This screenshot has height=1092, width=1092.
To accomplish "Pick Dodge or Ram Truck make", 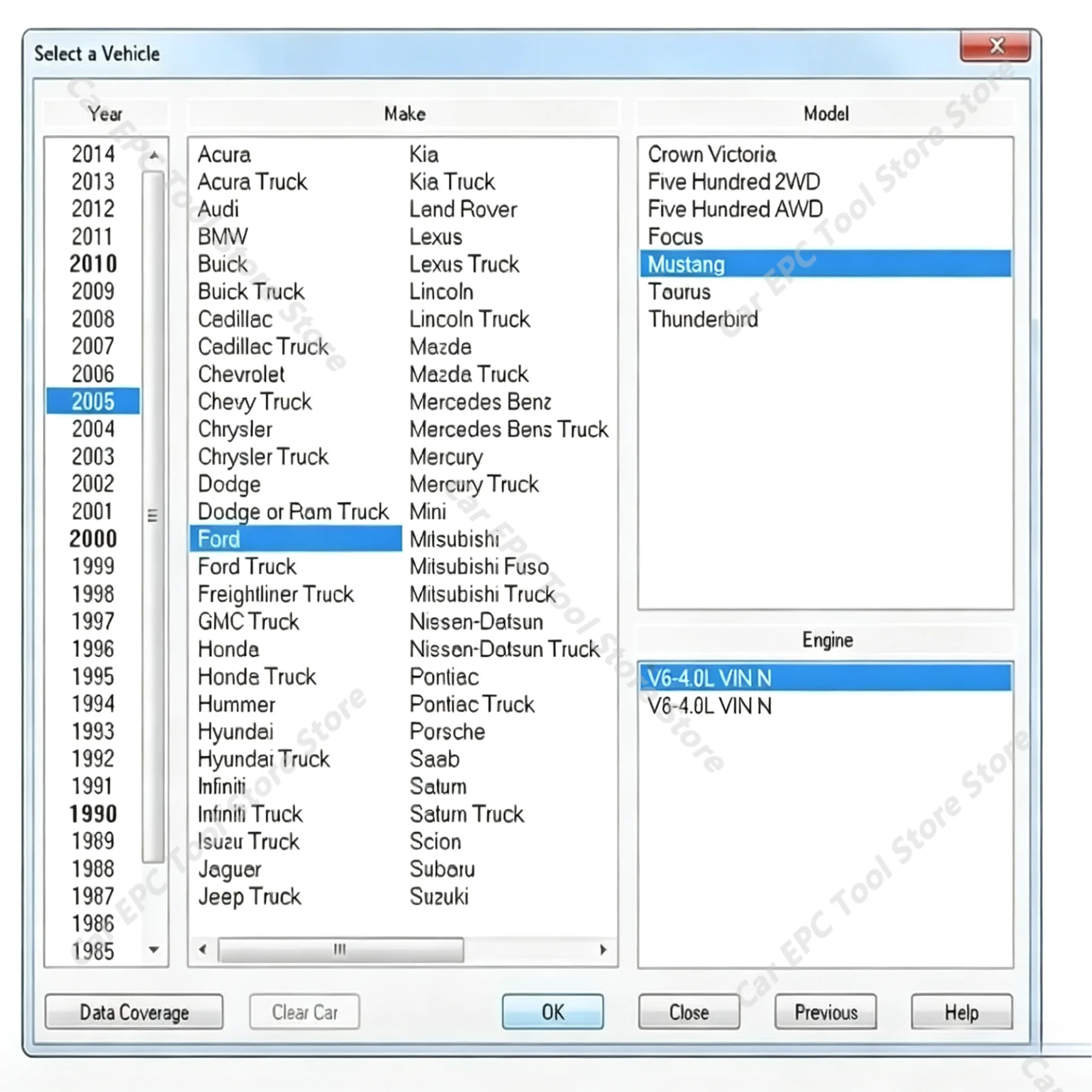I will pos(293,511).
